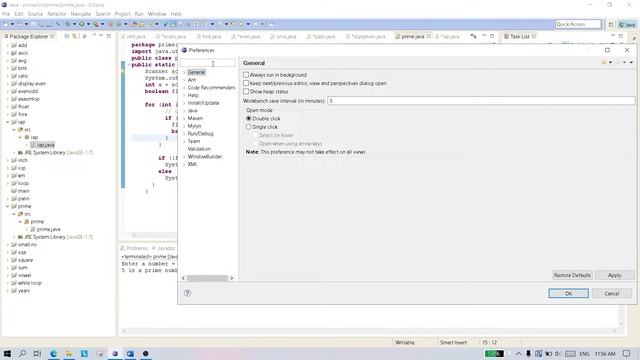Viewport: 640px width, 360px height.
Task: Open the Refactor menu
Action: 57,14
